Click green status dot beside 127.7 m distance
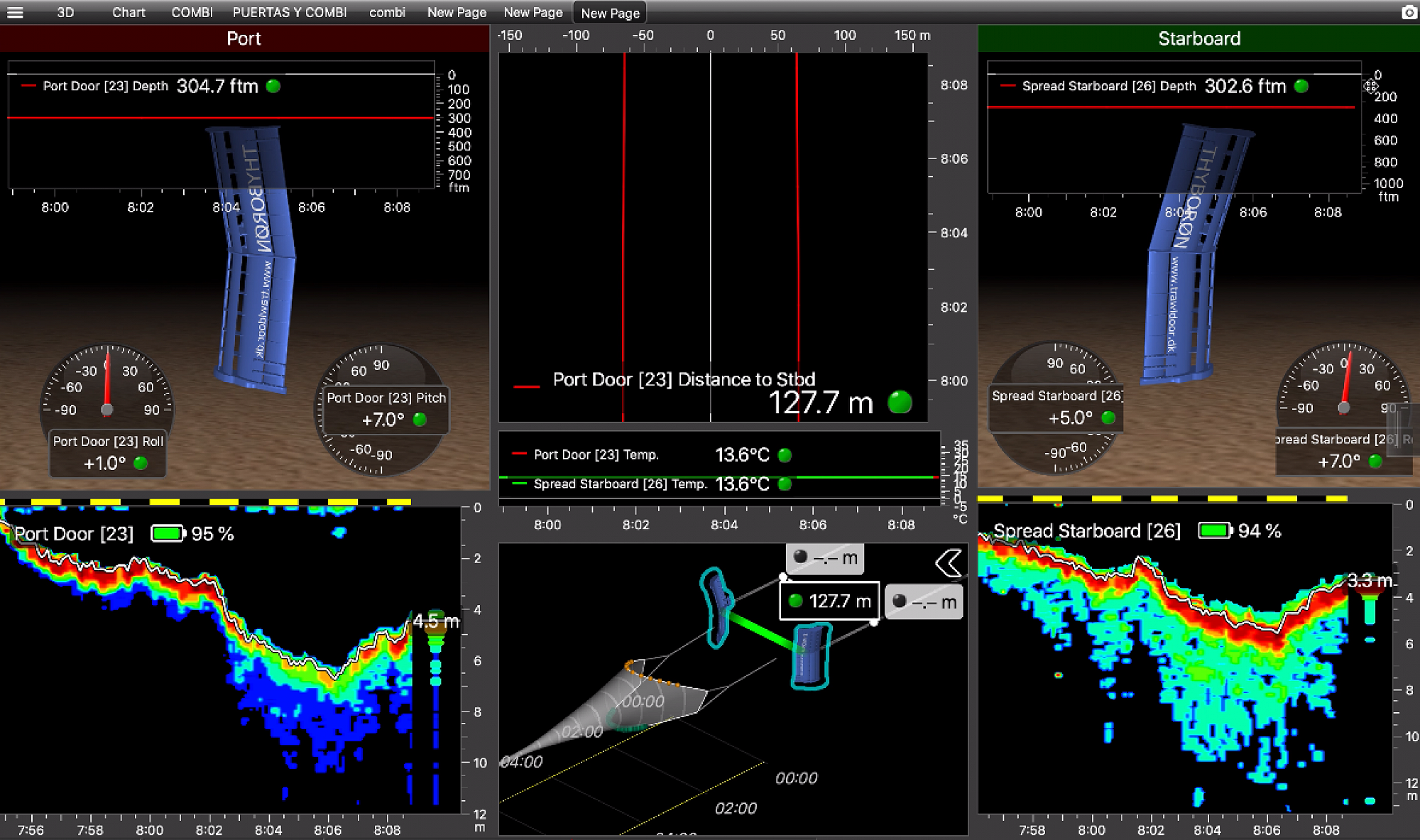Viewport: 1420px width, 840px height. tap(900, 402)
